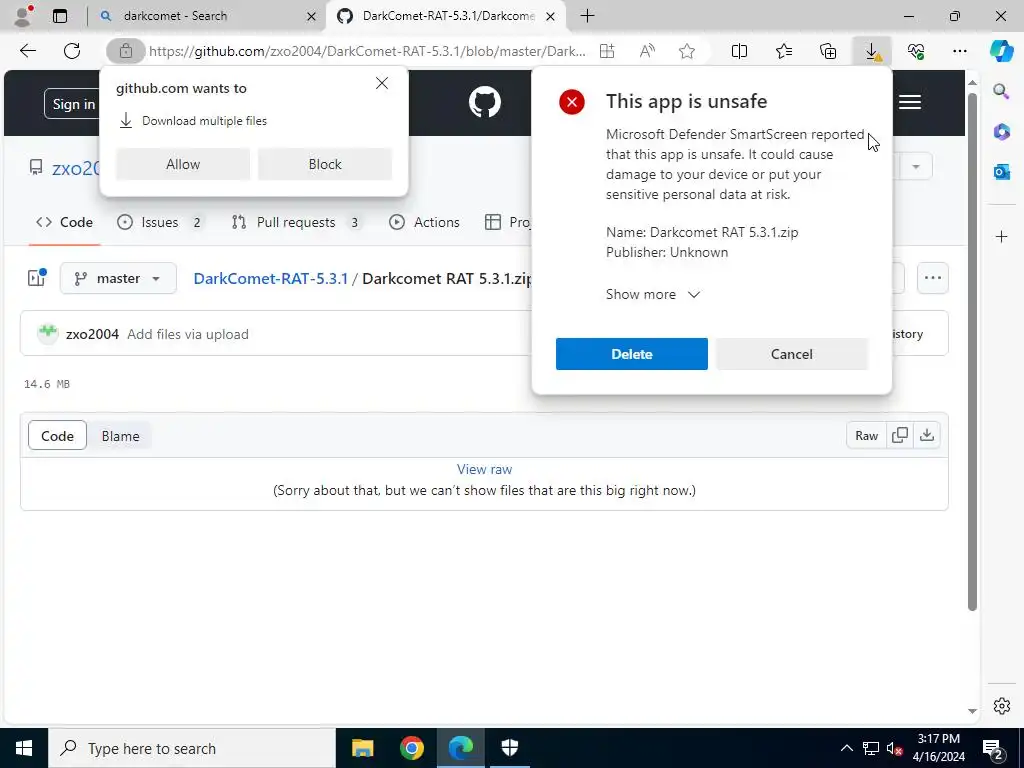Switch to Blame view
The height and width of the screenshot is (768, 1024).
(x=120, y=436)
